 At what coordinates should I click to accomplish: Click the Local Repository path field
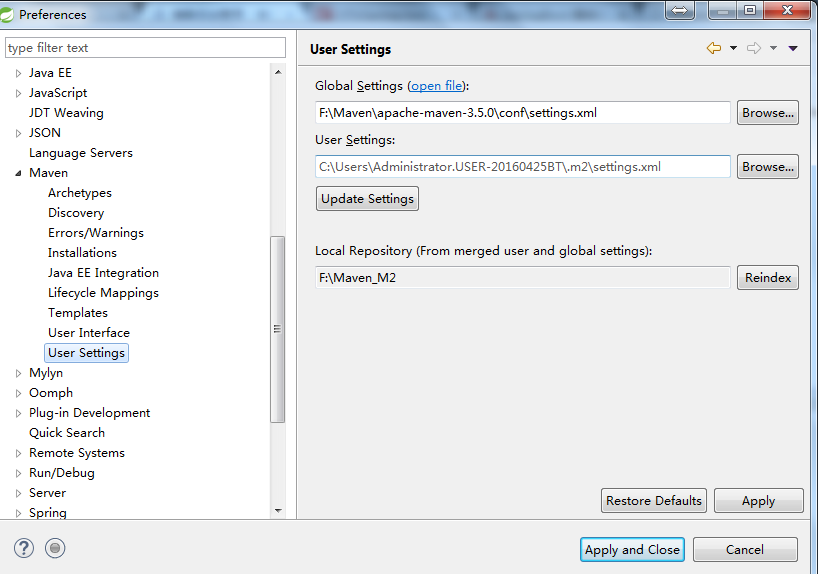[523, 278]
